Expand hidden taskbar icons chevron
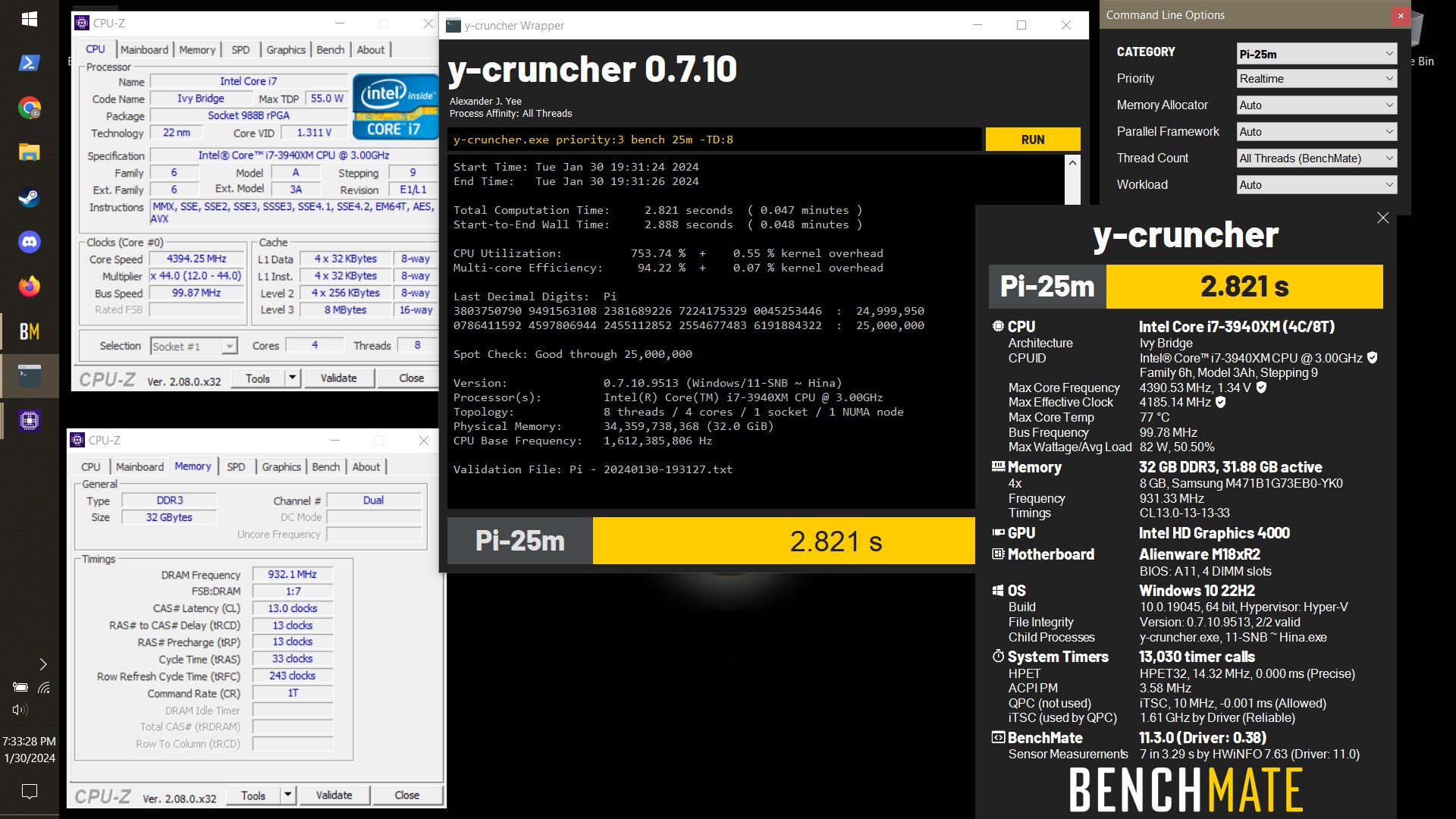This screenshot has width=1456, height=819. click(x=43, y=664)
